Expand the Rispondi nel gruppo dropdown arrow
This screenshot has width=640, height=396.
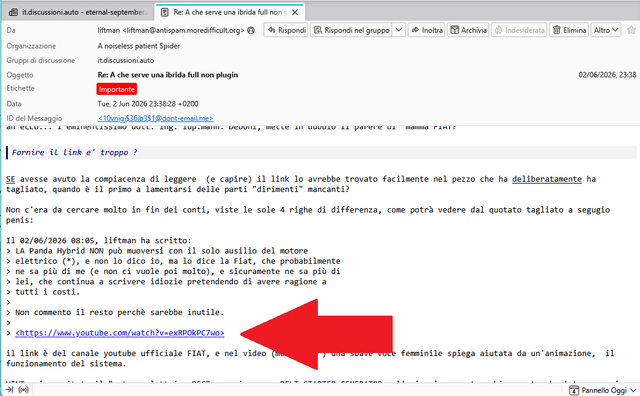coord(399,30)
